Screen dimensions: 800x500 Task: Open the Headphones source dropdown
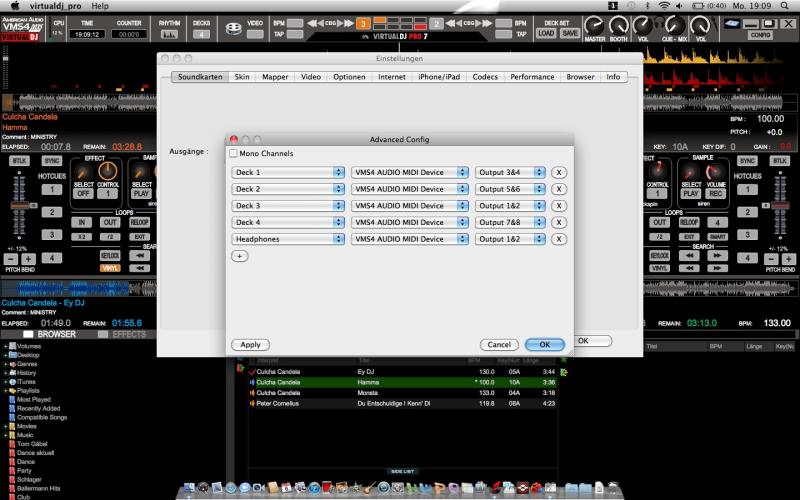pyautogui.click(x=288, y=239)
